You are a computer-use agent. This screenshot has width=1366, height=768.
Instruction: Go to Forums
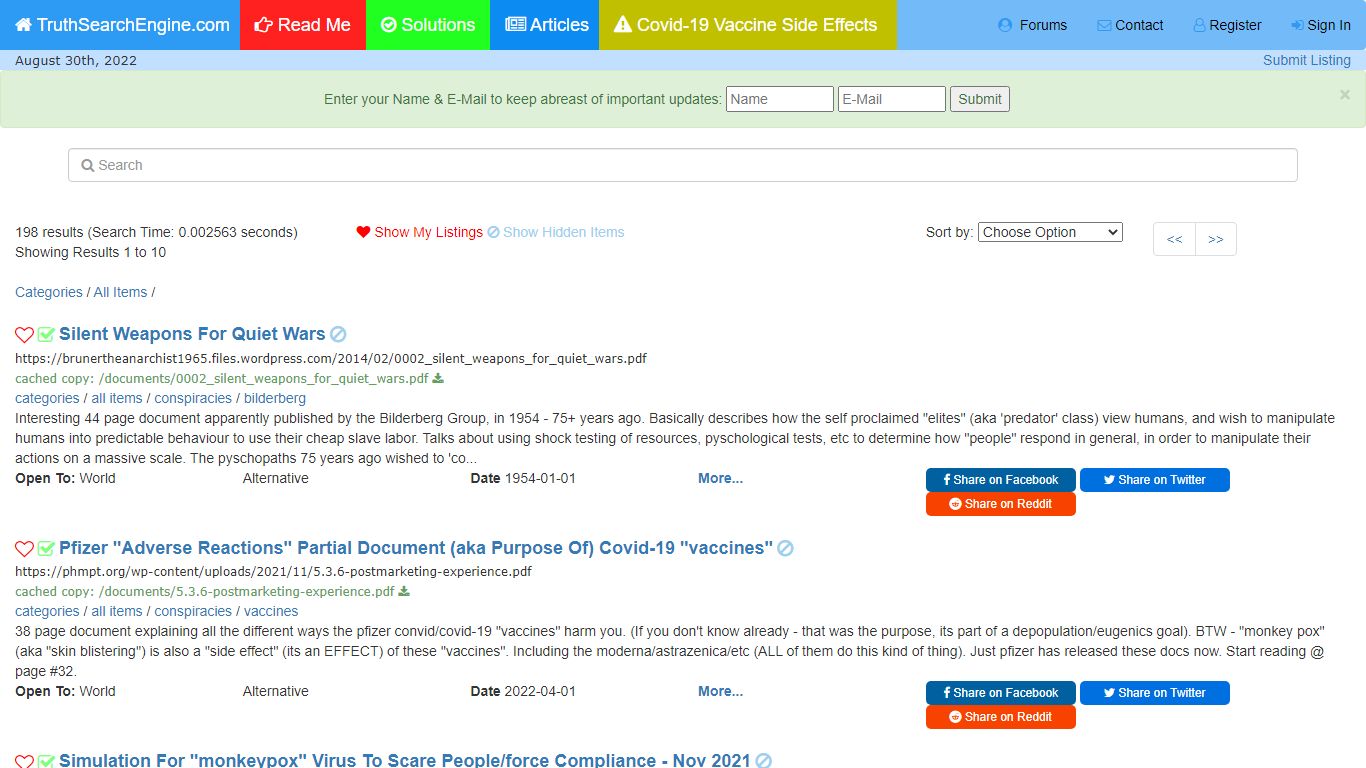pyautogui.click(x=1032, y=25)
